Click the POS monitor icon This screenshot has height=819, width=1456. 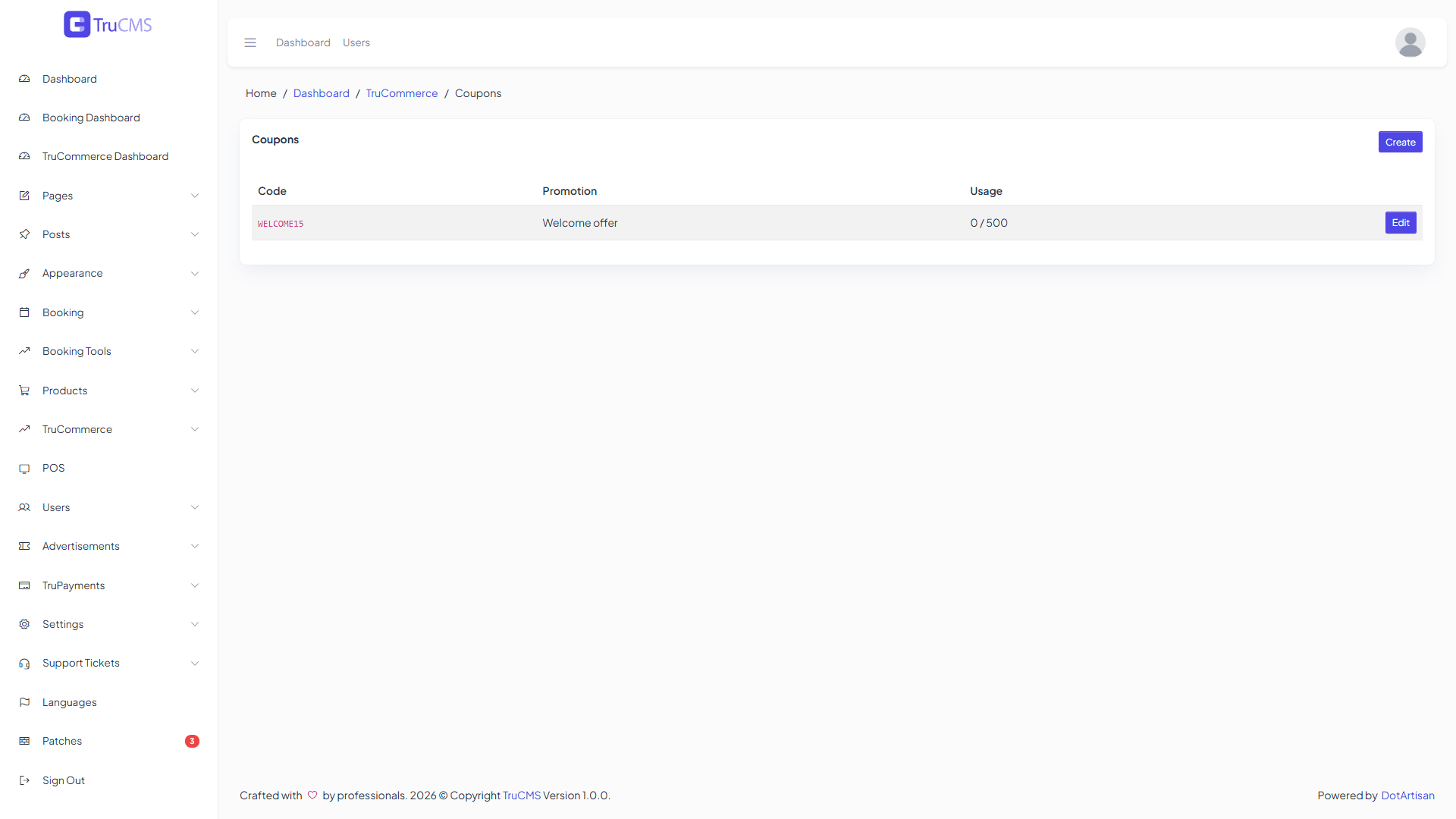[24, 468]
